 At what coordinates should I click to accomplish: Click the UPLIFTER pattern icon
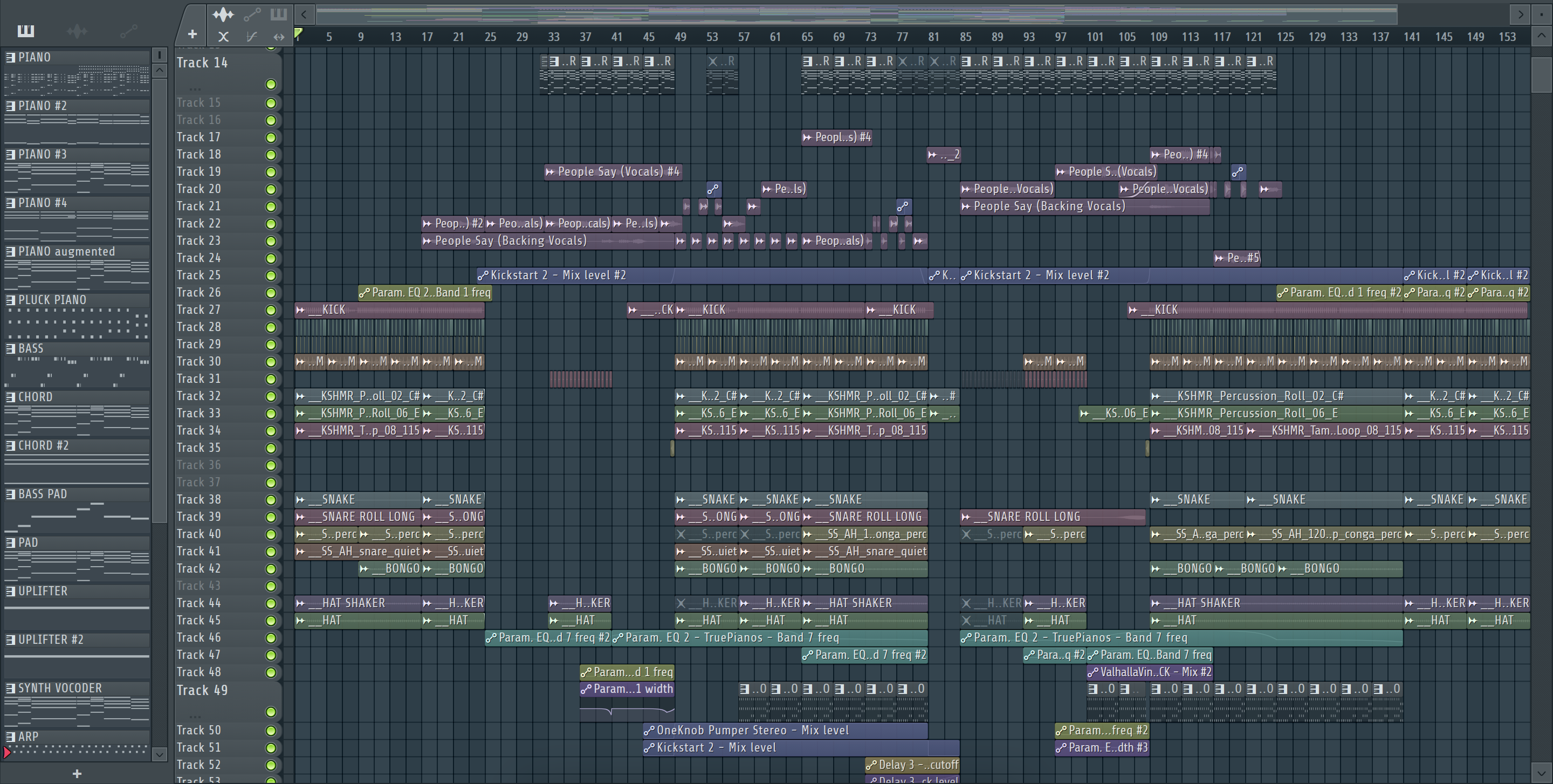point(10,590)
